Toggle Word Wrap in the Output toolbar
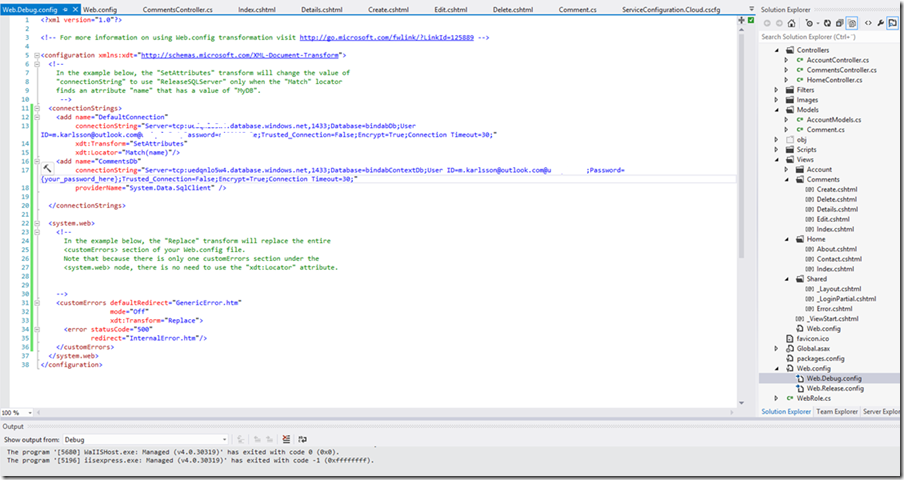904x480 pixels. (302, 439)
